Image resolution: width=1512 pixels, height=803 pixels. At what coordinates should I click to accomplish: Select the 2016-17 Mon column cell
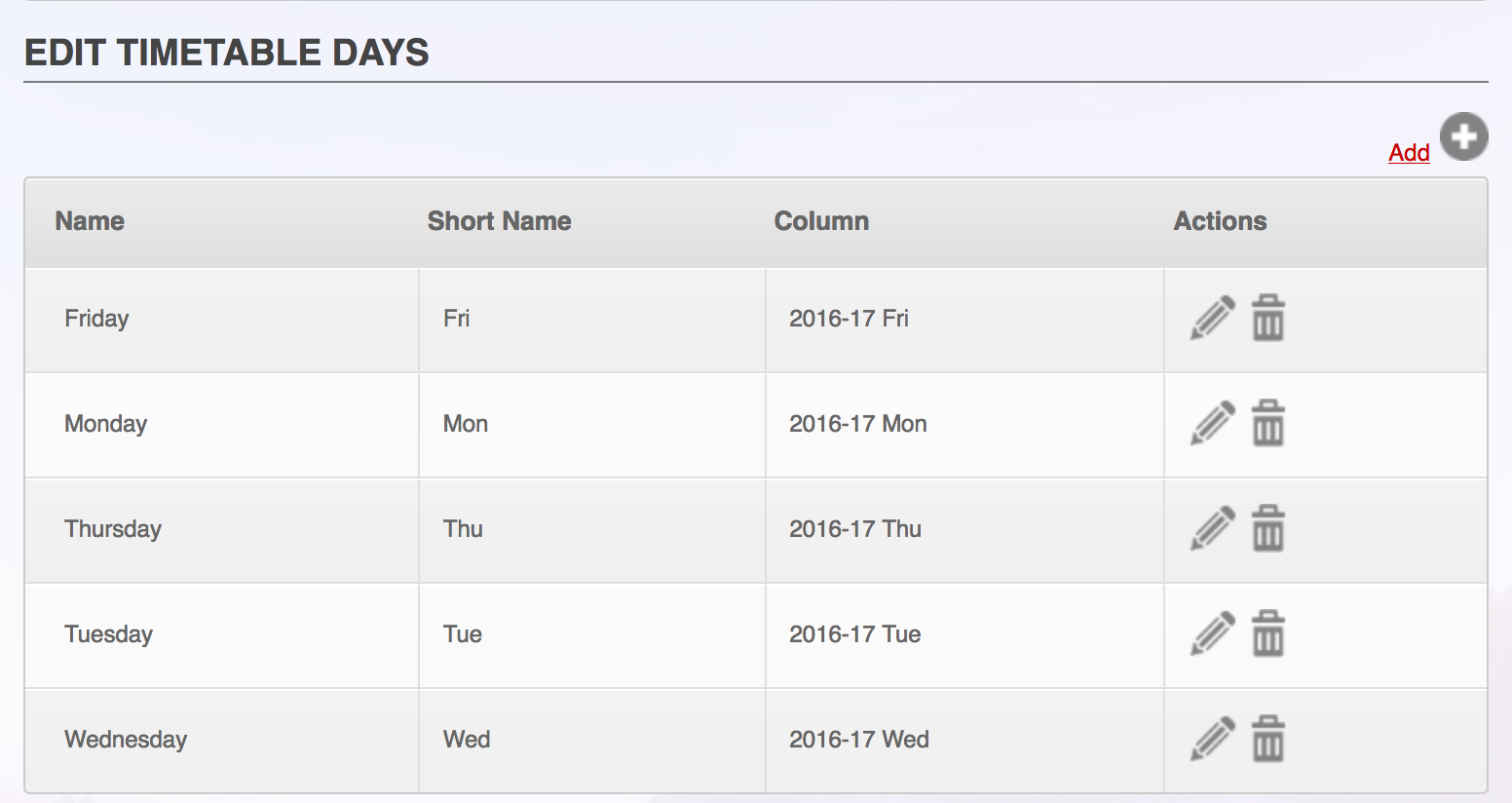pyautogui.click(x=964, y=425)
